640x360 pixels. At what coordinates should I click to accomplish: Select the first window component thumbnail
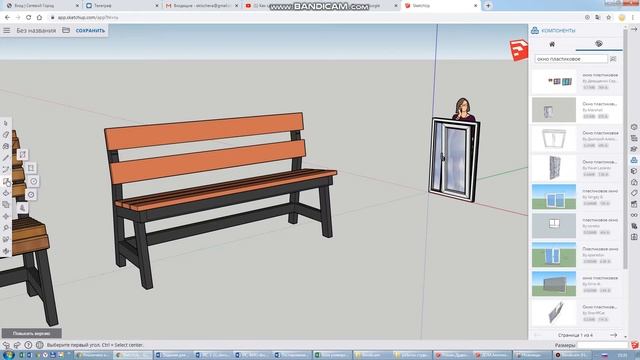(x=554, y=82)
